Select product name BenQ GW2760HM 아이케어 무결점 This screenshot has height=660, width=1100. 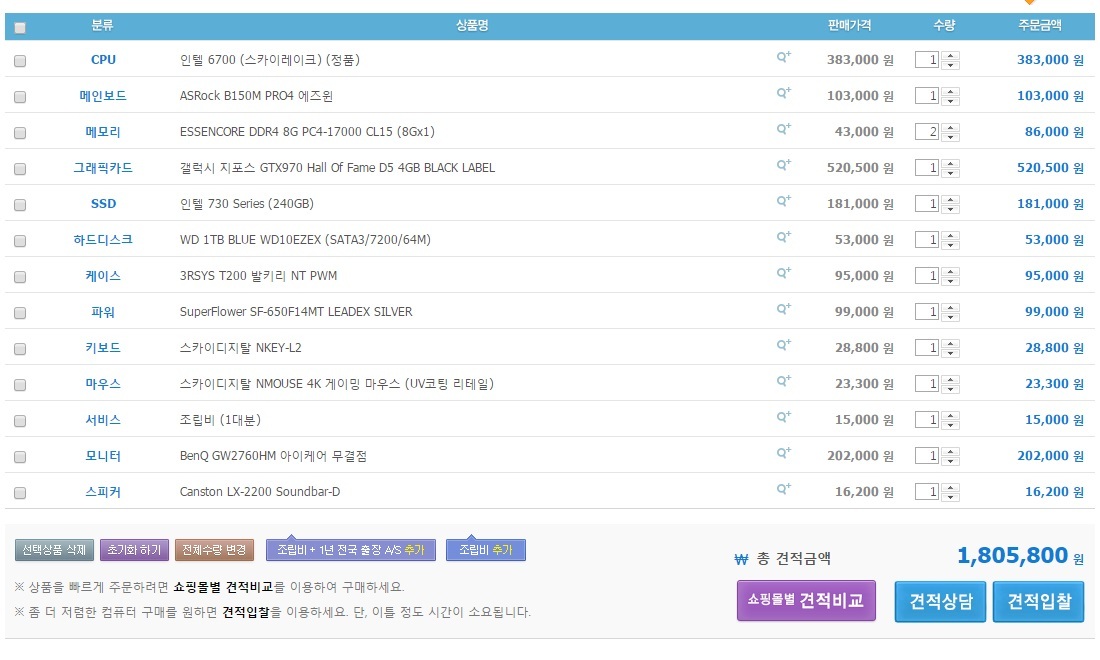click(273, 457)
